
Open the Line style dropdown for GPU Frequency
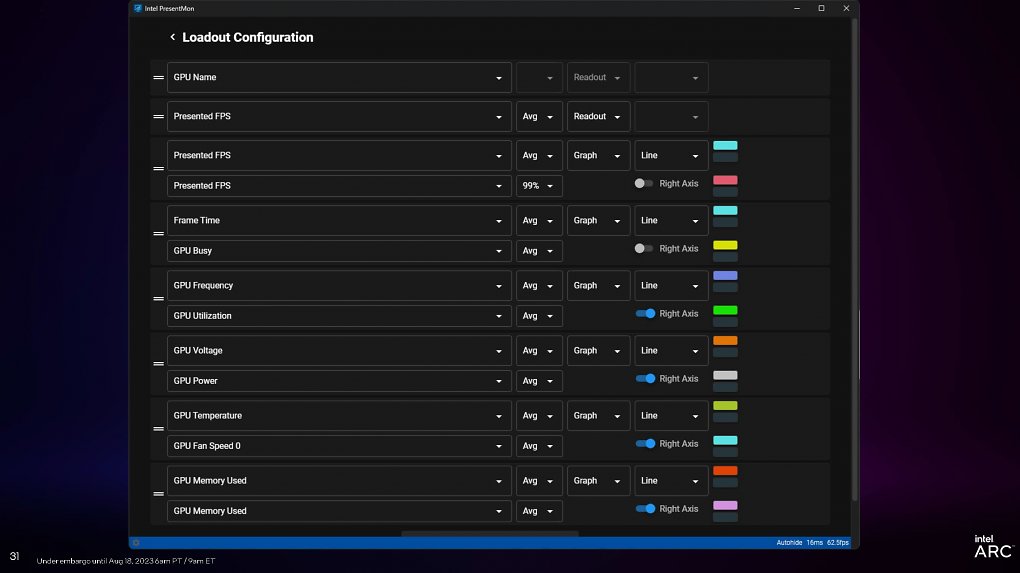pos(671,286)
